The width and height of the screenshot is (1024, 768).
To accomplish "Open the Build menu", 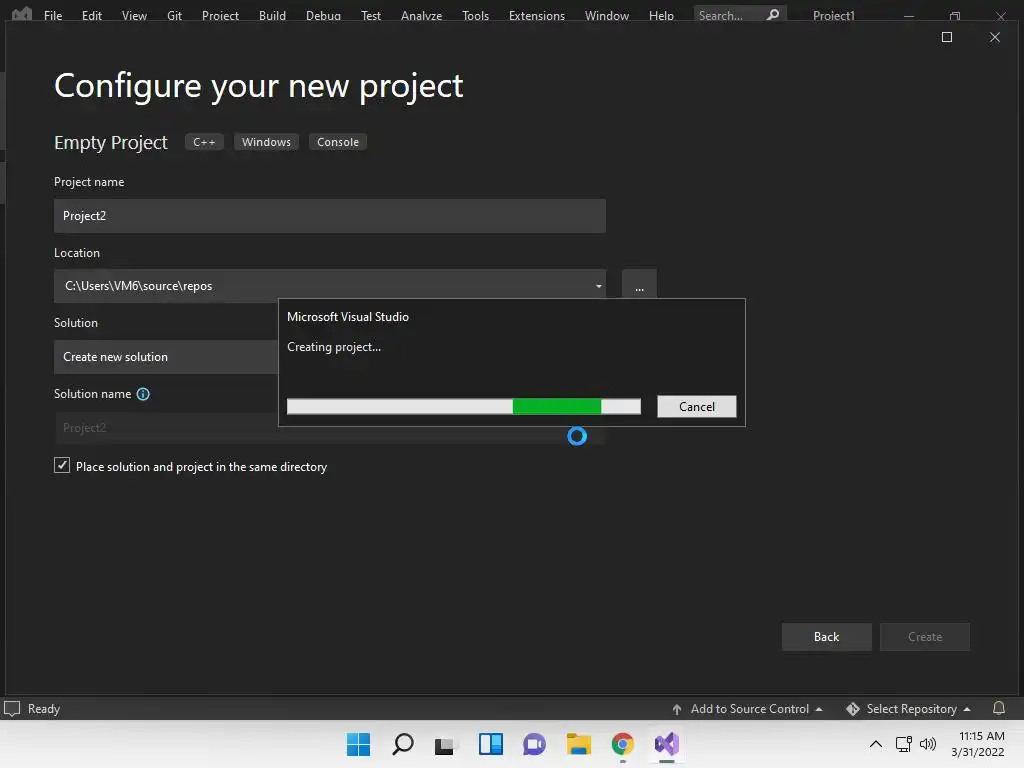I will click(x=272, y=15).
